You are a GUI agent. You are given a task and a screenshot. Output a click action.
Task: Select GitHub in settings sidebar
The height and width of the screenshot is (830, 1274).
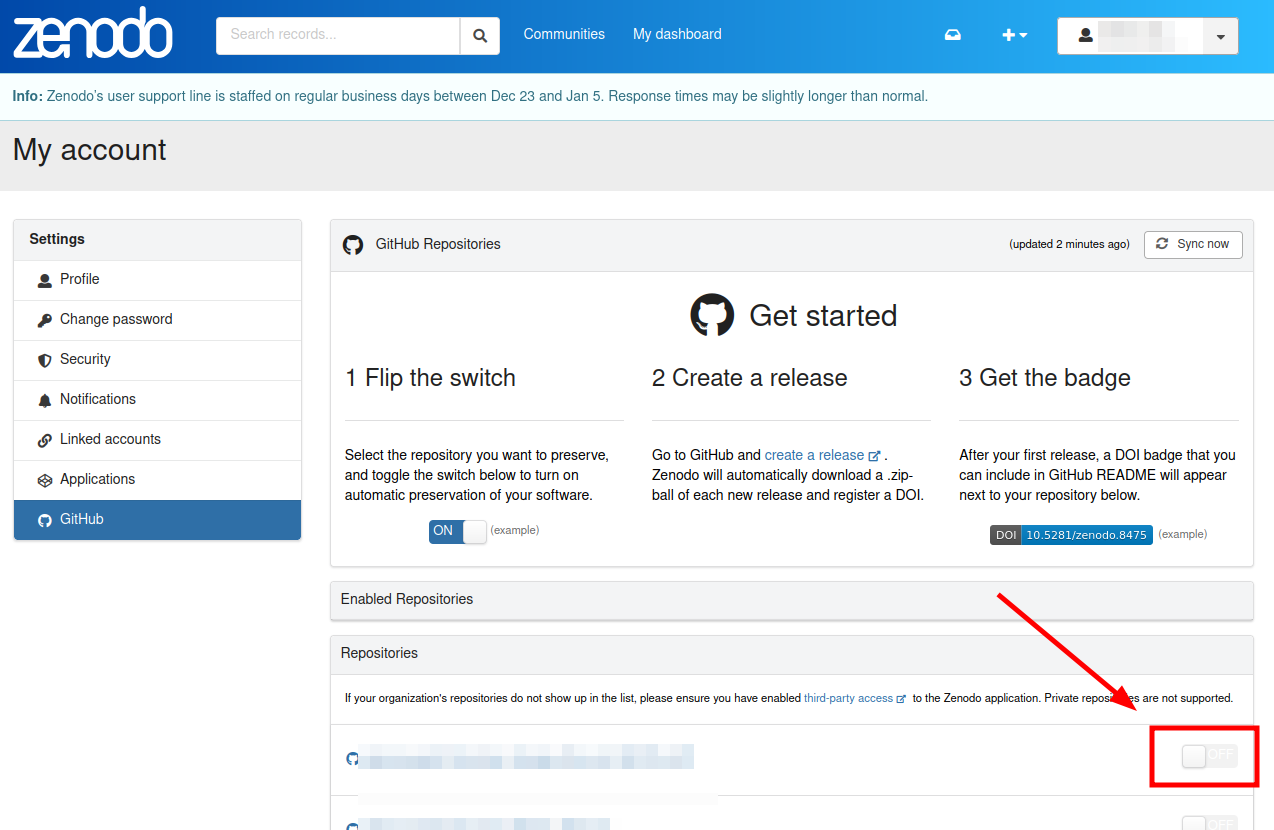[x=157, y=520]
